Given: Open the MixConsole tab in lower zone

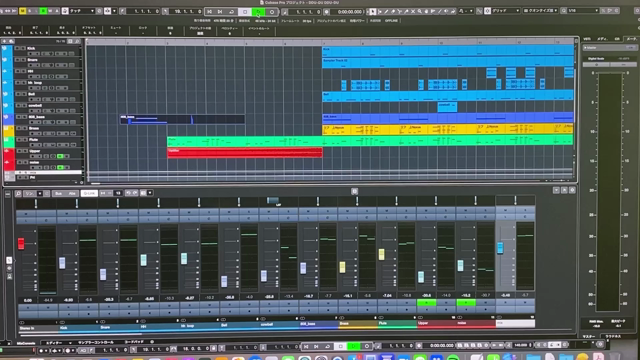Looking at the screenshot, I should (26, 343).
